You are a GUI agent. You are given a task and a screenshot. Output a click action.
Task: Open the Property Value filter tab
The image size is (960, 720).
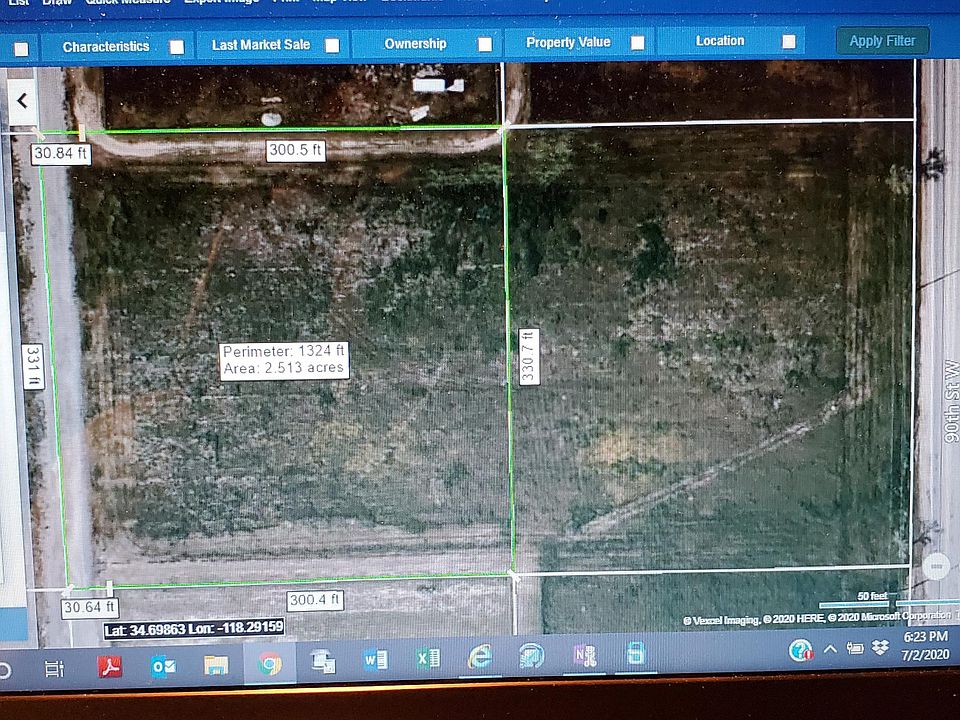coord(568,42)
